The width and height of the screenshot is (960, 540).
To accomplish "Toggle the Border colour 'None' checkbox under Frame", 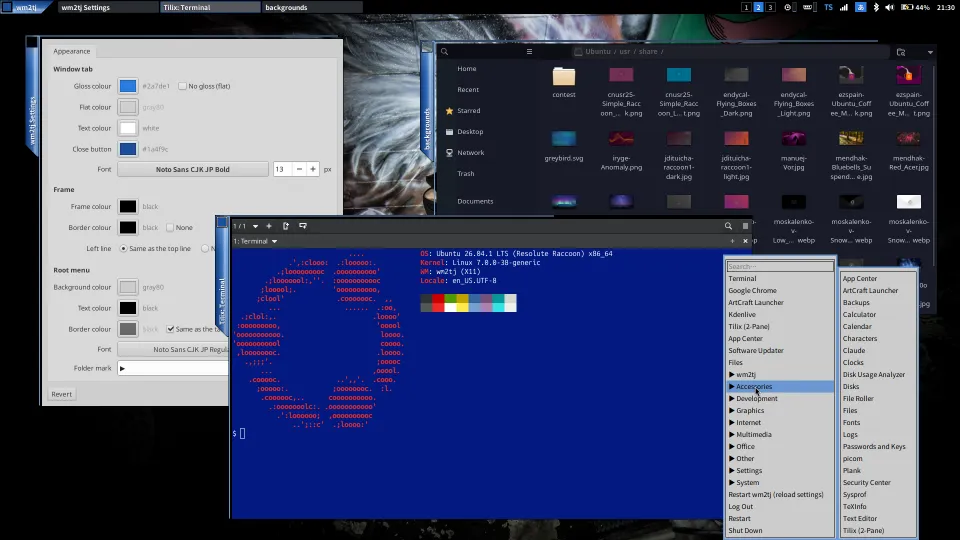I will [x=170, y=228].
